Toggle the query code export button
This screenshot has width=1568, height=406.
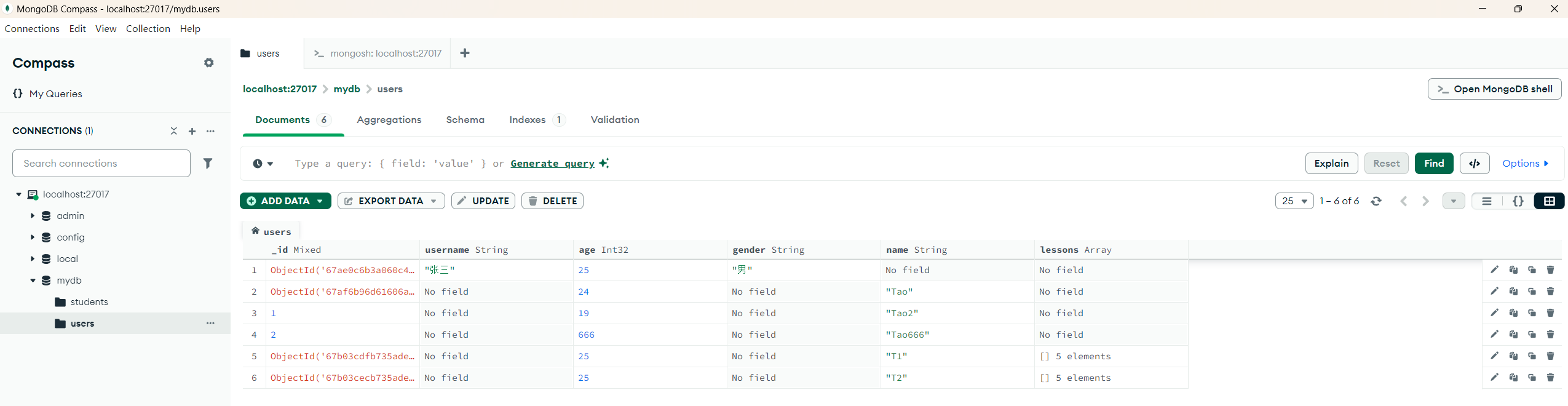[x=1474, y=163]
